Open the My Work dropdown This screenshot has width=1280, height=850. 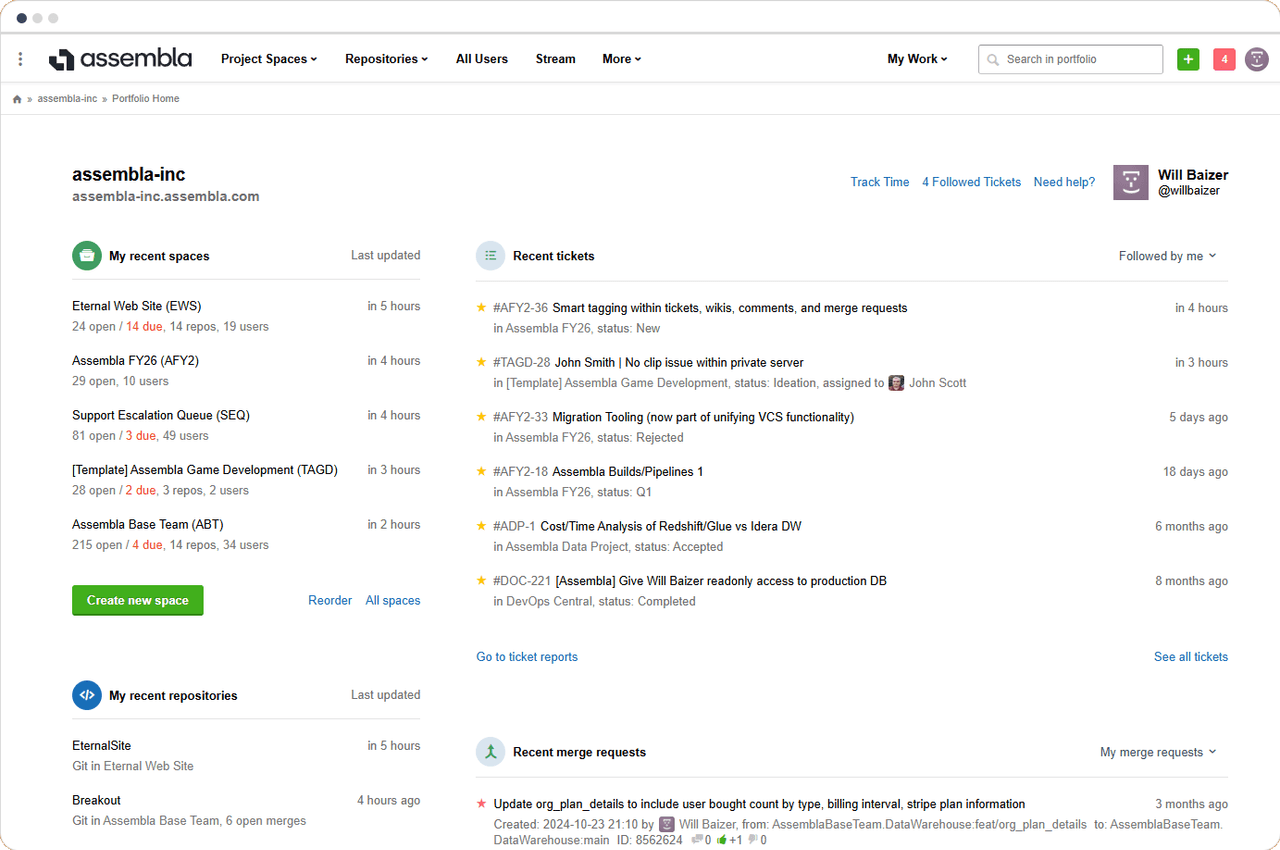tap(917, 59)
